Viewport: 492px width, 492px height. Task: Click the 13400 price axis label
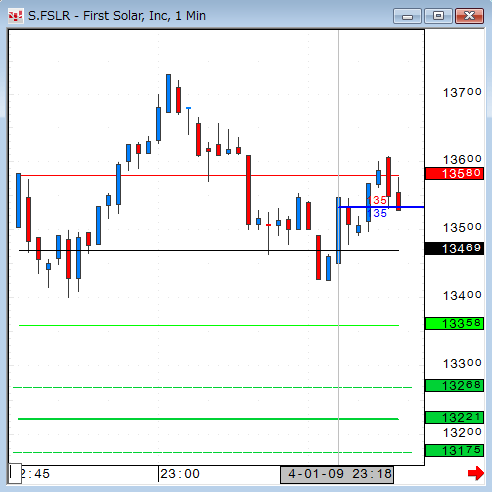click(x=462, y=296)
